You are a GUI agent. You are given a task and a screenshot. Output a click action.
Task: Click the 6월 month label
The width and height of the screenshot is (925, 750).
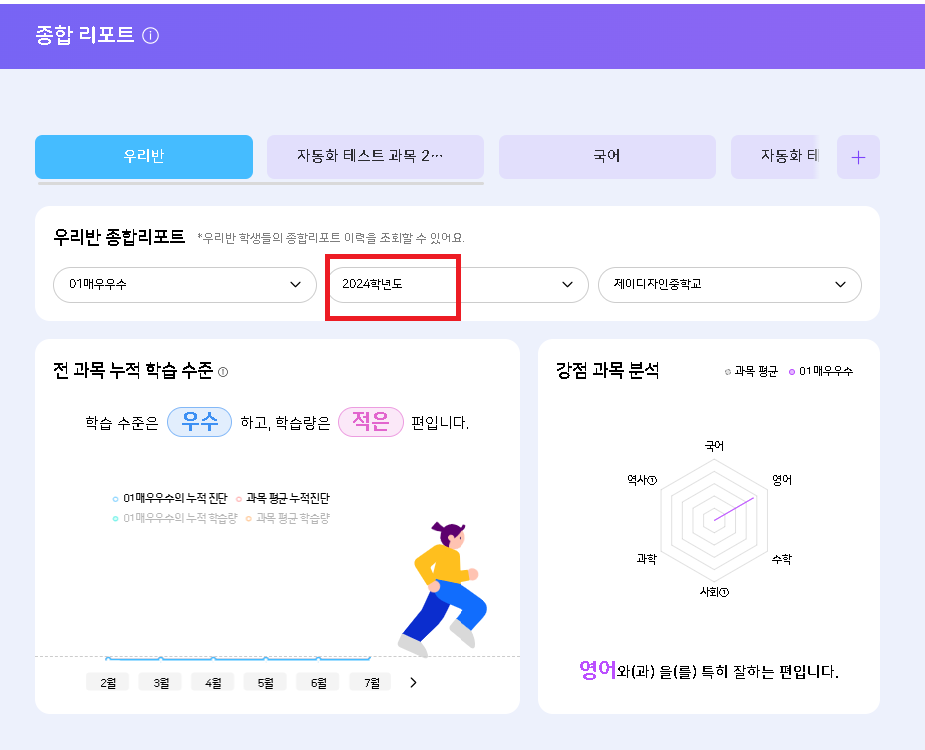[x=318, y=683]
